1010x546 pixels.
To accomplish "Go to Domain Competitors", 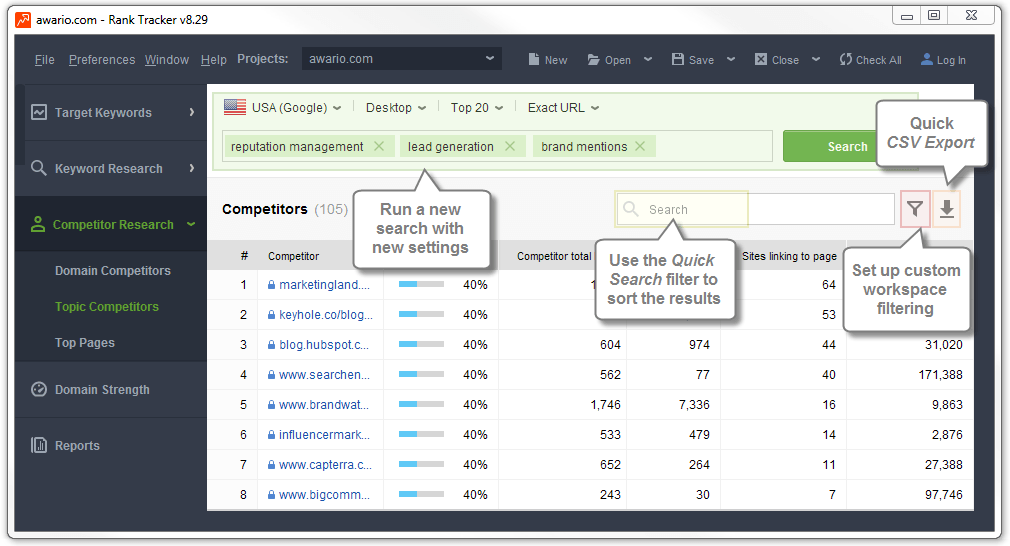I will 113,270.
